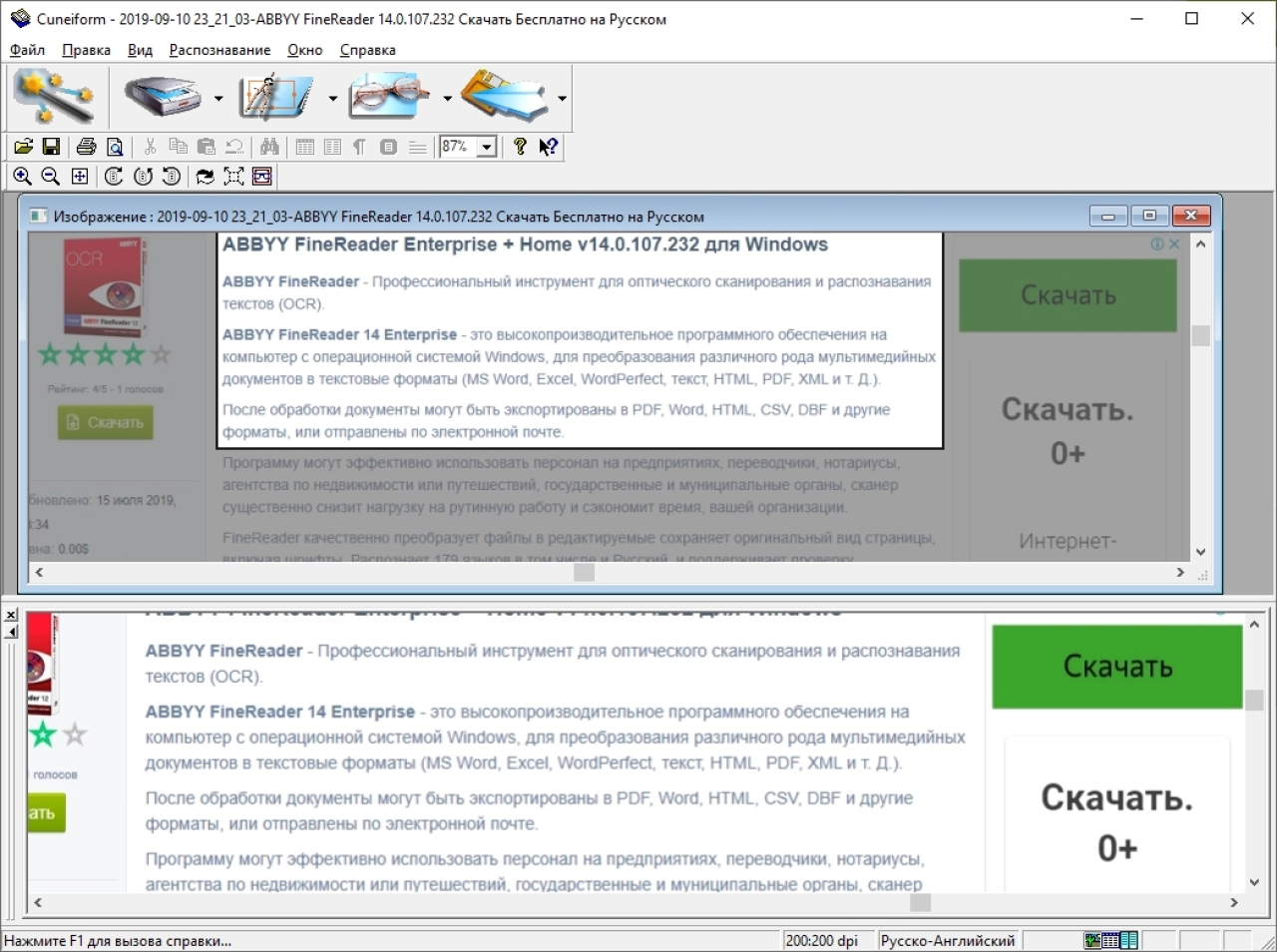Image resolution: width=1277 pixels, height=952 pixels.
Task: Expand the layout button dropdown arrow
Action: 333,98
